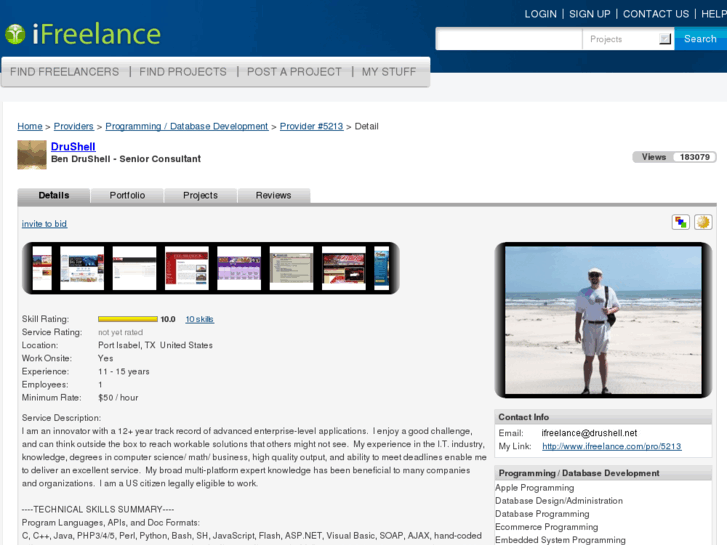Open Find Freelancers menu
The image size is (727, 545).
[64, 72]
